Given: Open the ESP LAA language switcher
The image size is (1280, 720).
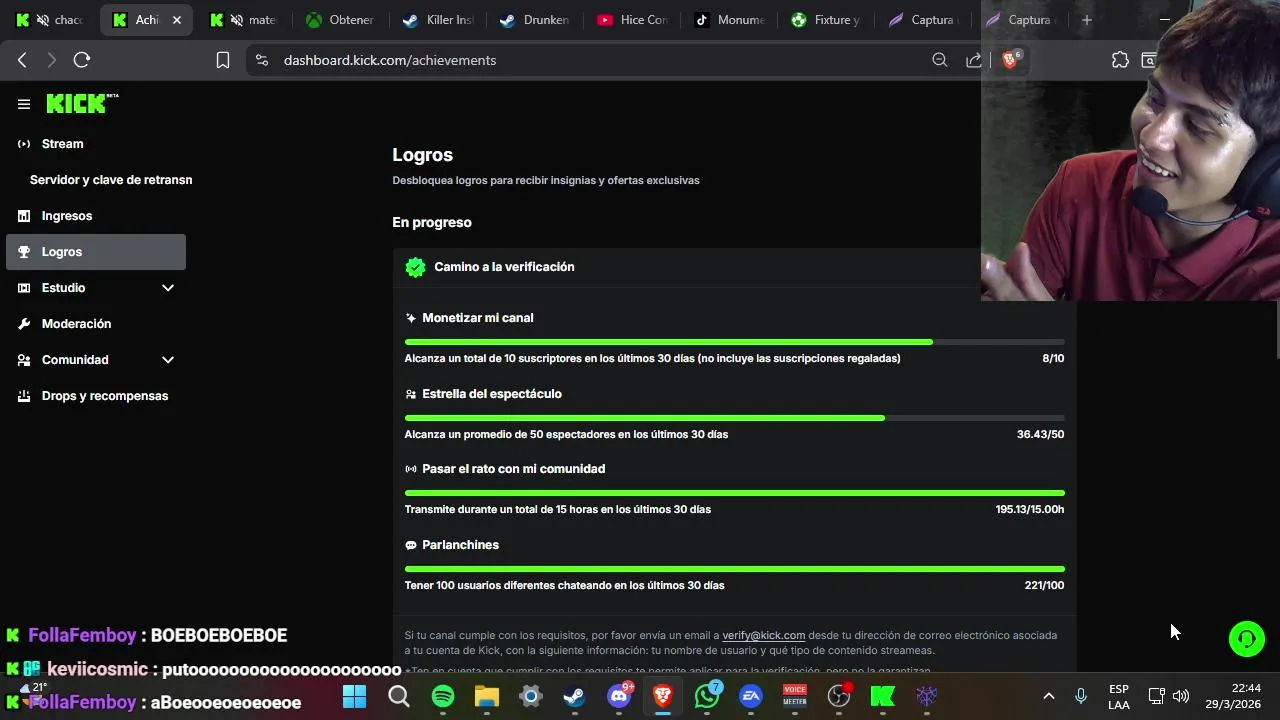Looking at the screenshot, I should (1119, 696).
